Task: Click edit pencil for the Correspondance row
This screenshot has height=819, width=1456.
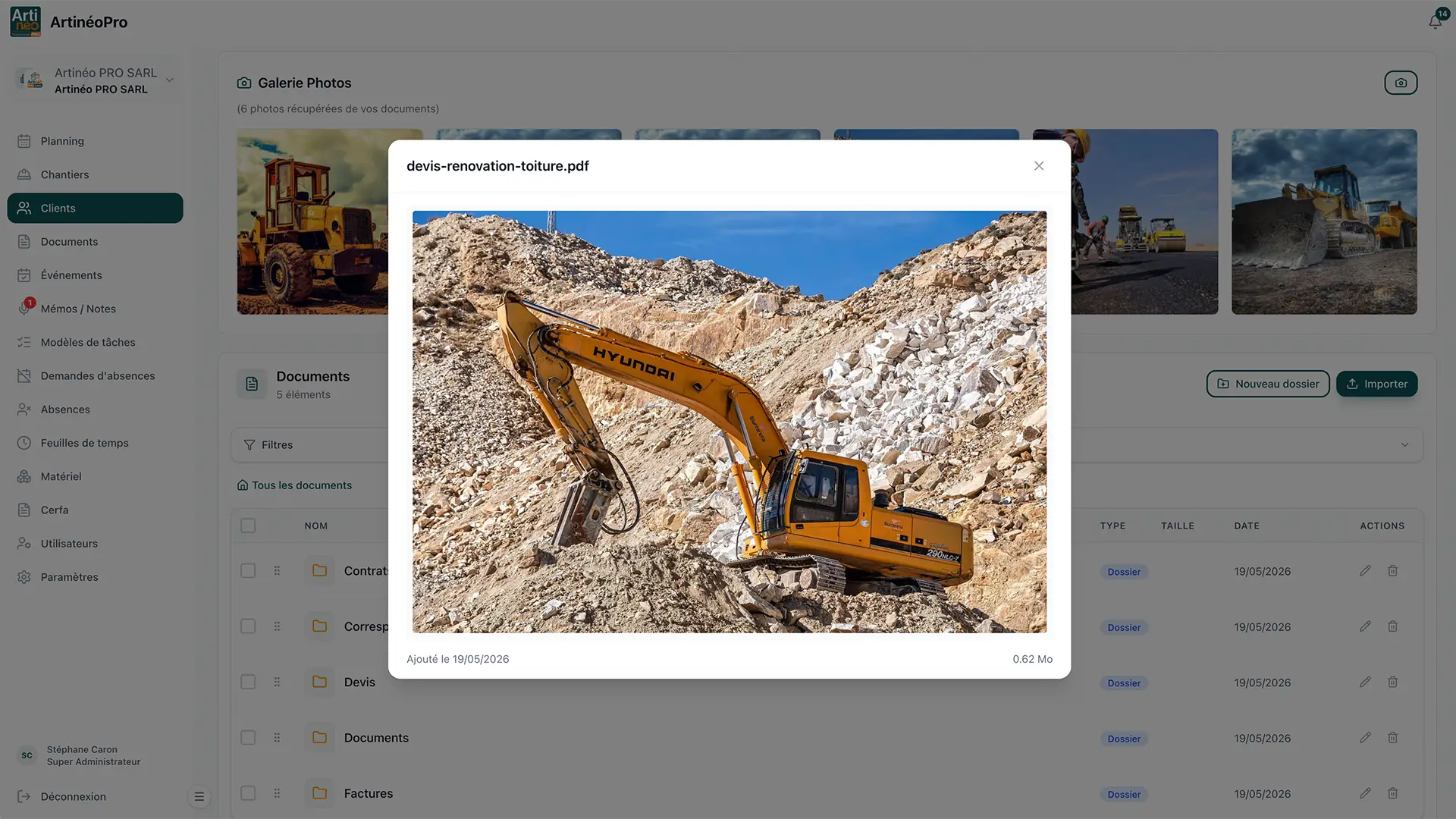Action: tap(1365, 626)
